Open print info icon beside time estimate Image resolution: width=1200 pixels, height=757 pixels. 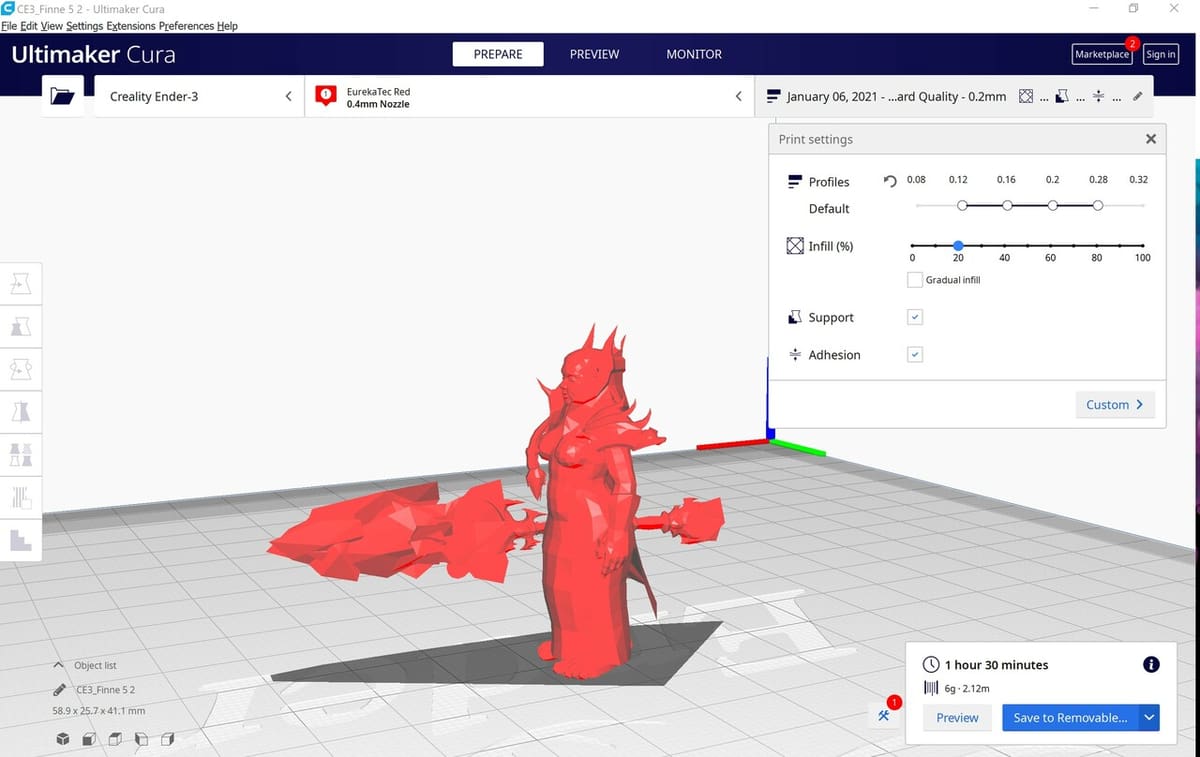tap(1150, 664)
